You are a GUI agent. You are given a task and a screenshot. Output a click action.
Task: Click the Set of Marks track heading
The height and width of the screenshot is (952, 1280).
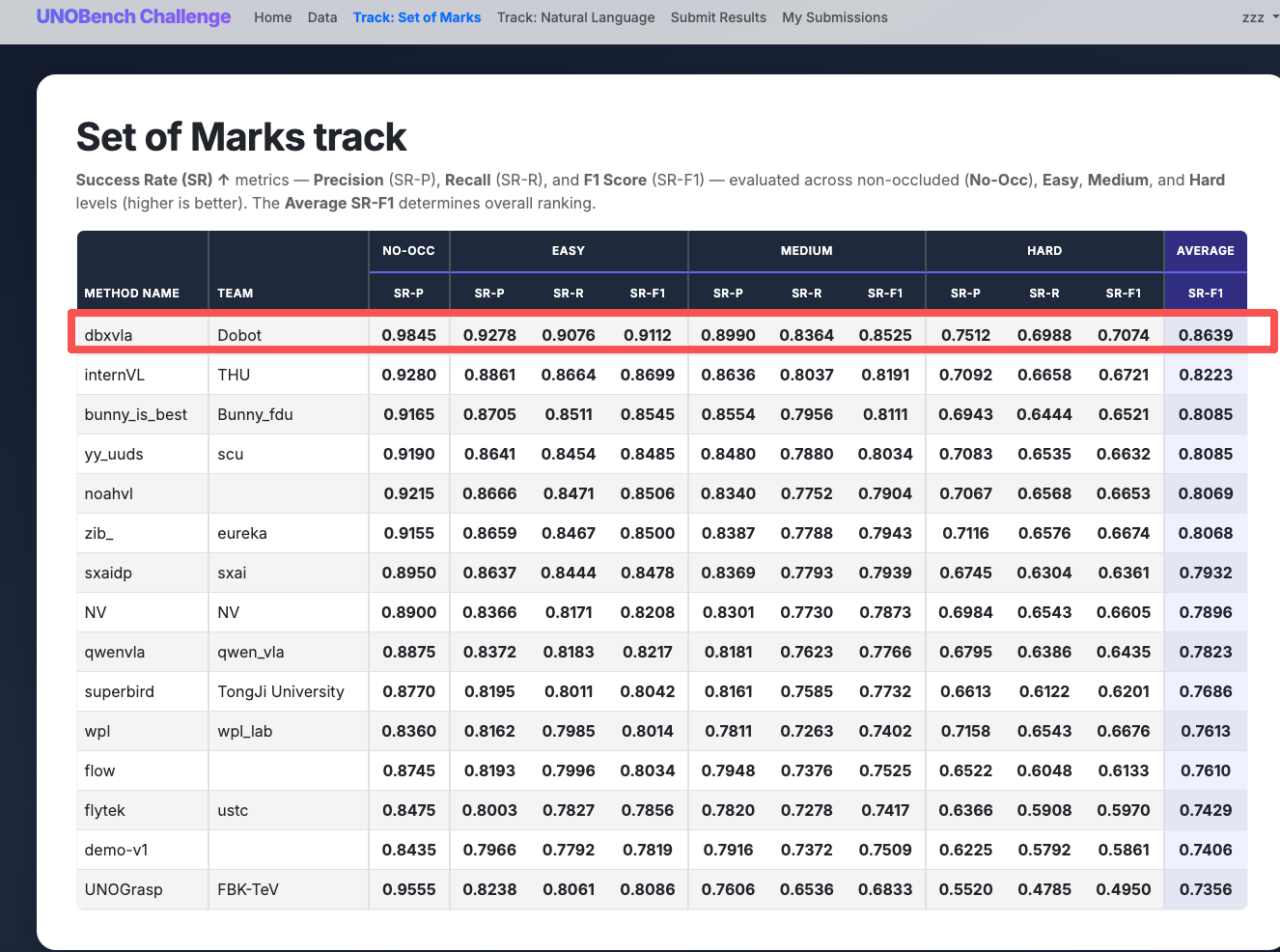pos(241,137)
